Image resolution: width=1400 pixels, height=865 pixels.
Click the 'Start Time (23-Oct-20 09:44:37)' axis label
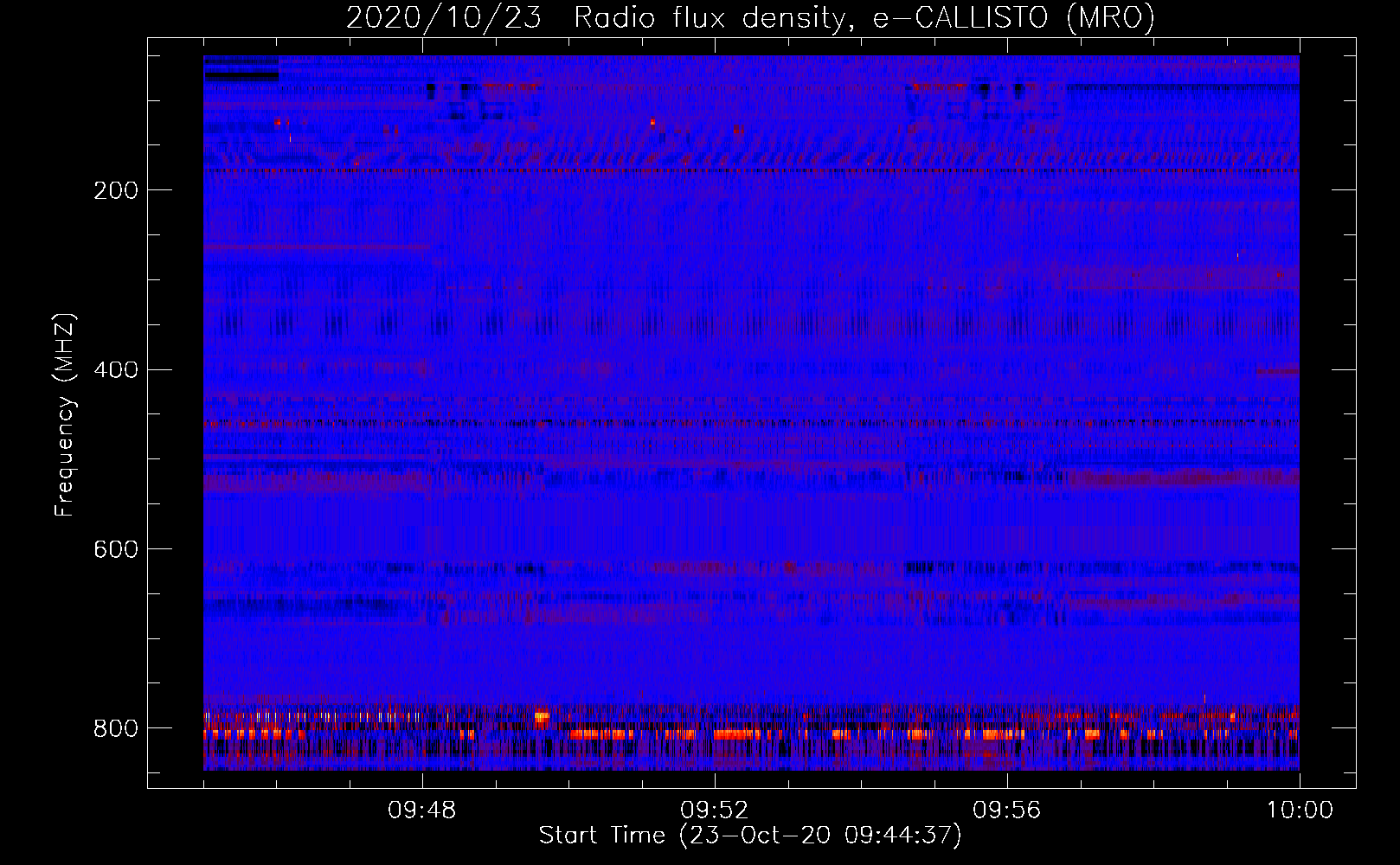pyautogui.click(x=750, y=836)
